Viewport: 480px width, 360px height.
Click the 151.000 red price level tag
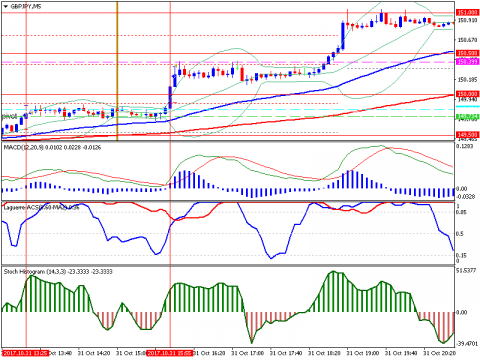[x=467, y=12]
